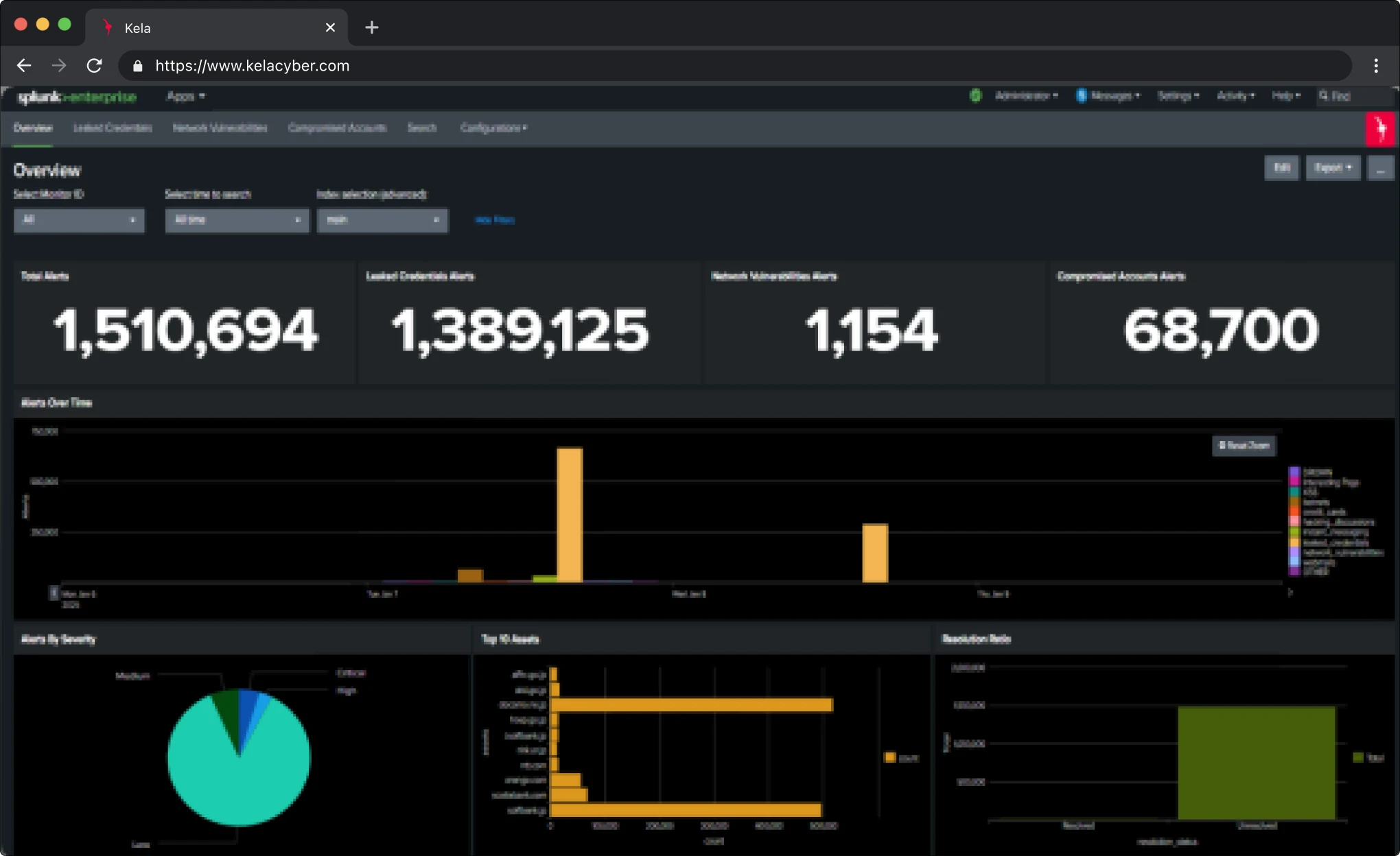Open the Select Monitor ID dropdown
Screen dimensions: 1400x856
[79, 220]
